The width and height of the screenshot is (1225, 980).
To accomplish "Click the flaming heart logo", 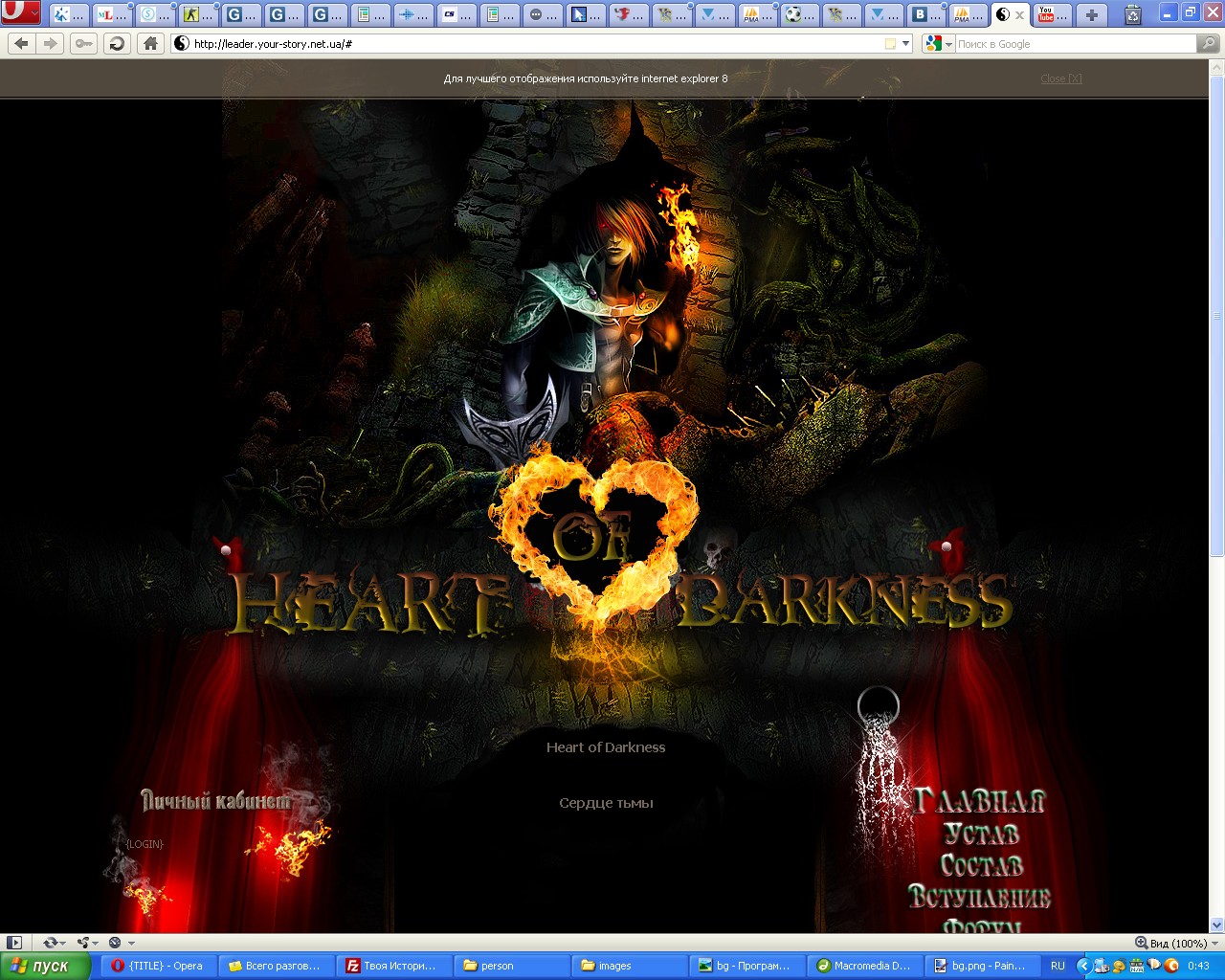I will [x=594, y=536].
